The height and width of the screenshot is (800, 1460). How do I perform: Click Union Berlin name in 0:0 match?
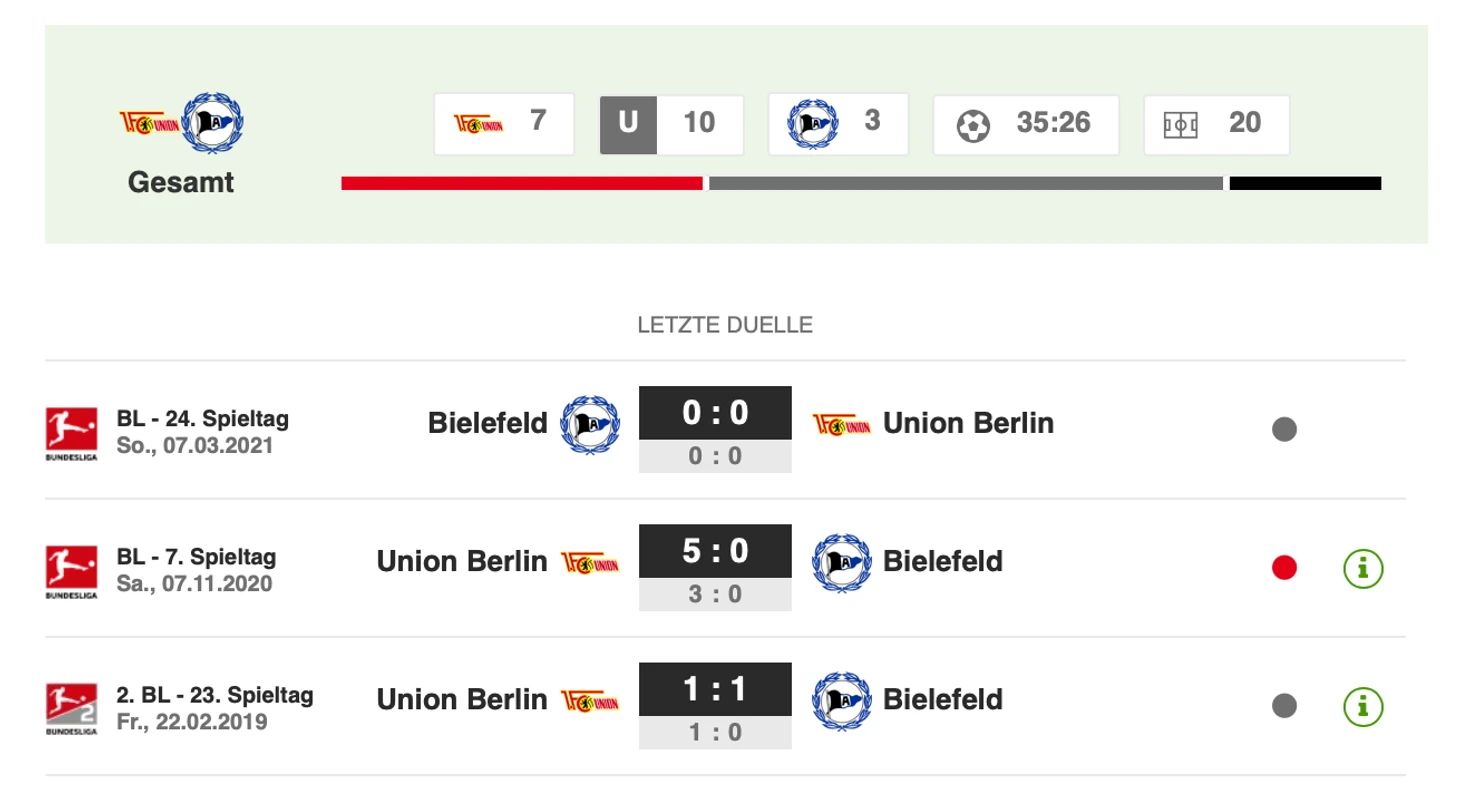[x=968, y=424]
